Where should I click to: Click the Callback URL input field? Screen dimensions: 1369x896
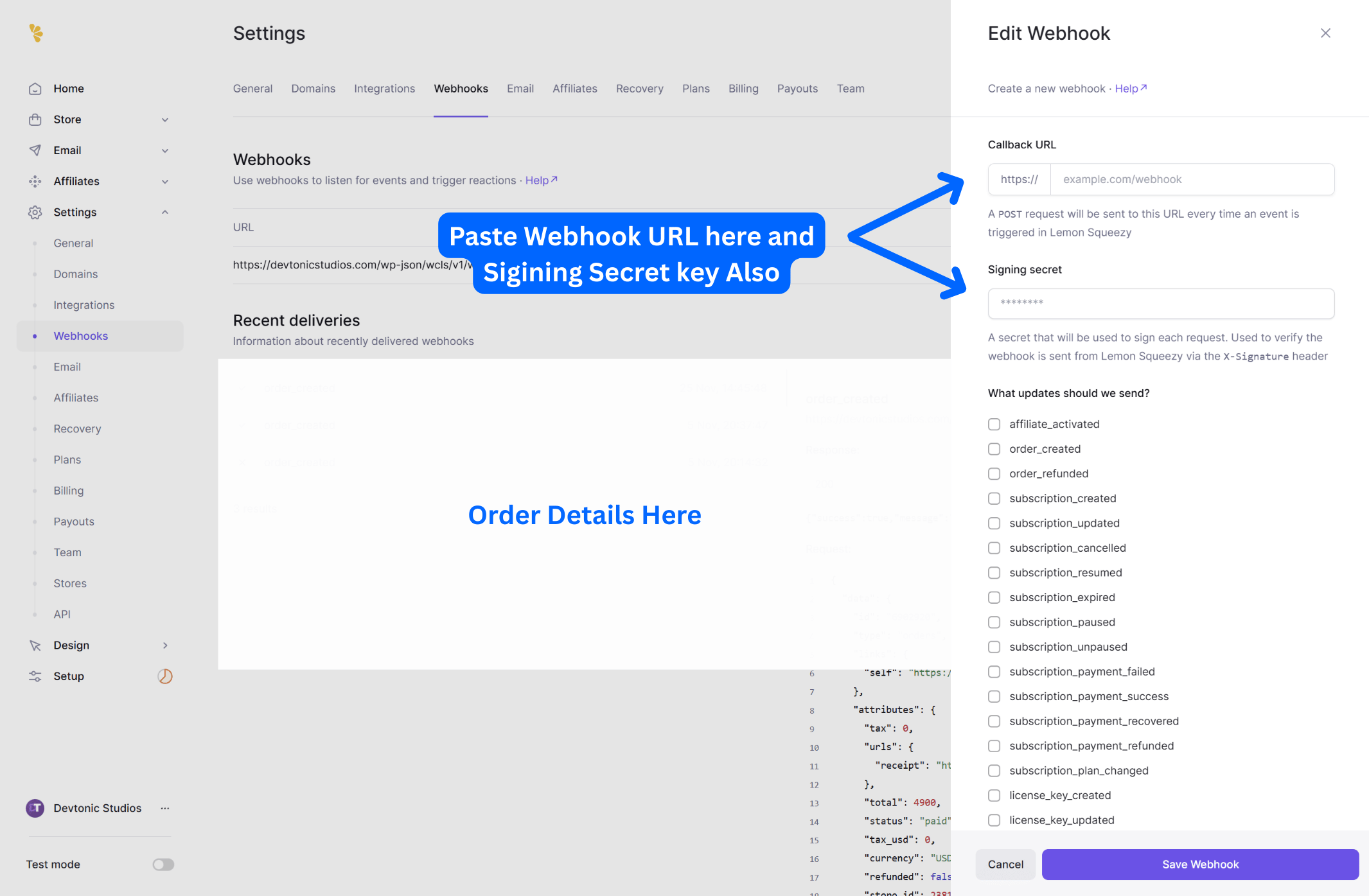coord(1192,179)
